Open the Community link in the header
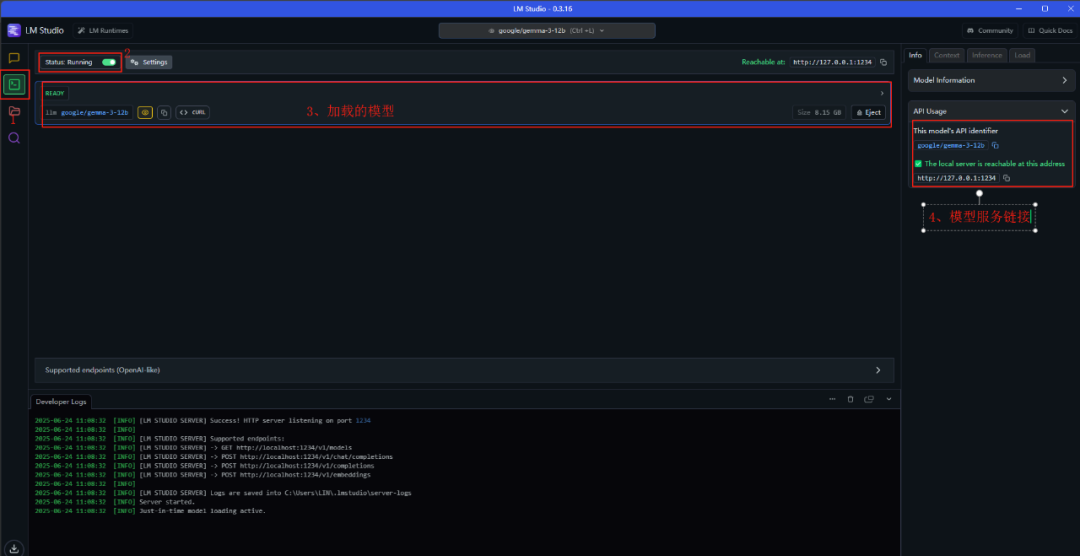1080x556 pixels. click(990, 30)
